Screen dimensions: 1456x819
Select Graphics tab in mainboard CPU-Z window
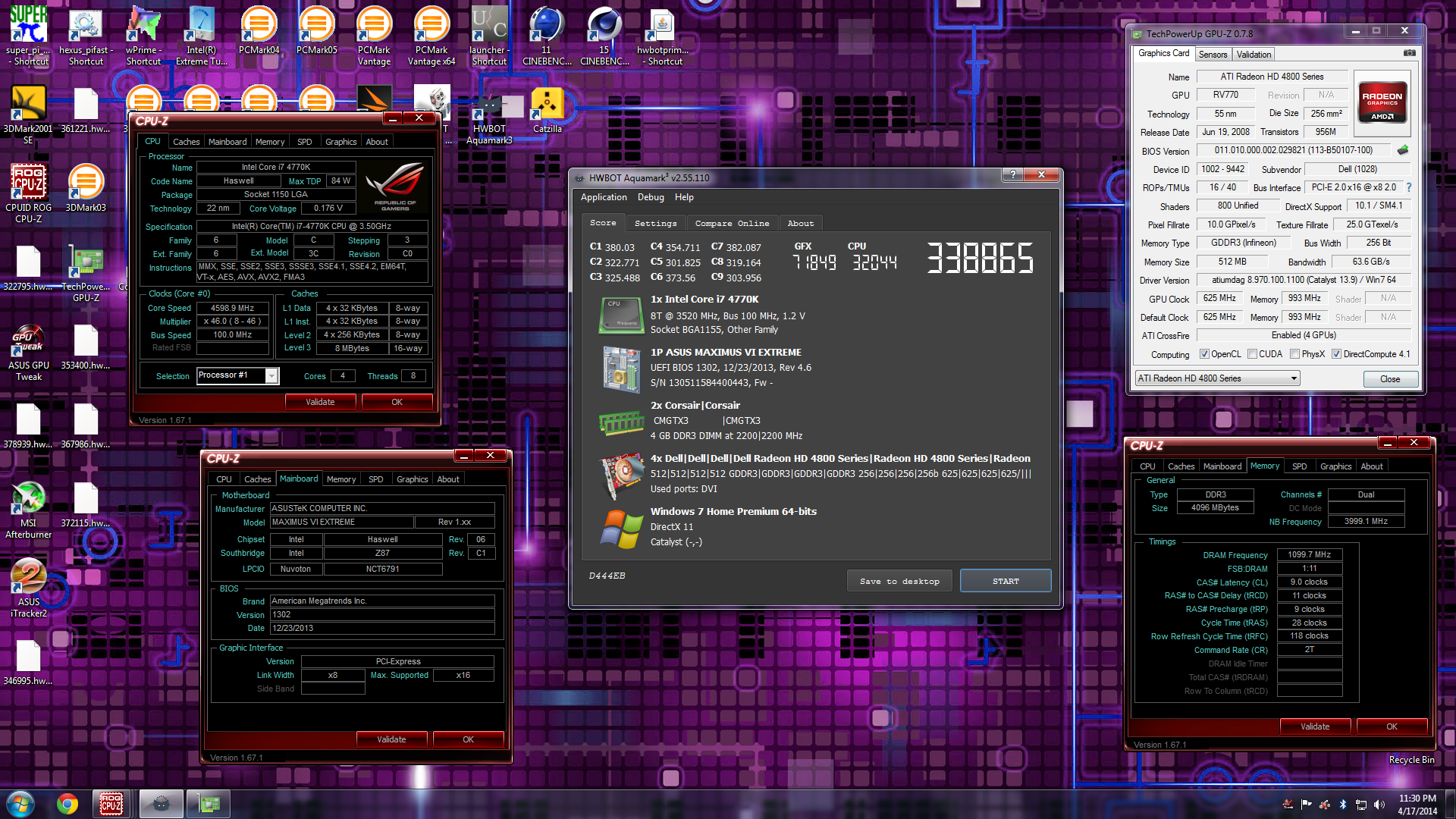[412, 479]
